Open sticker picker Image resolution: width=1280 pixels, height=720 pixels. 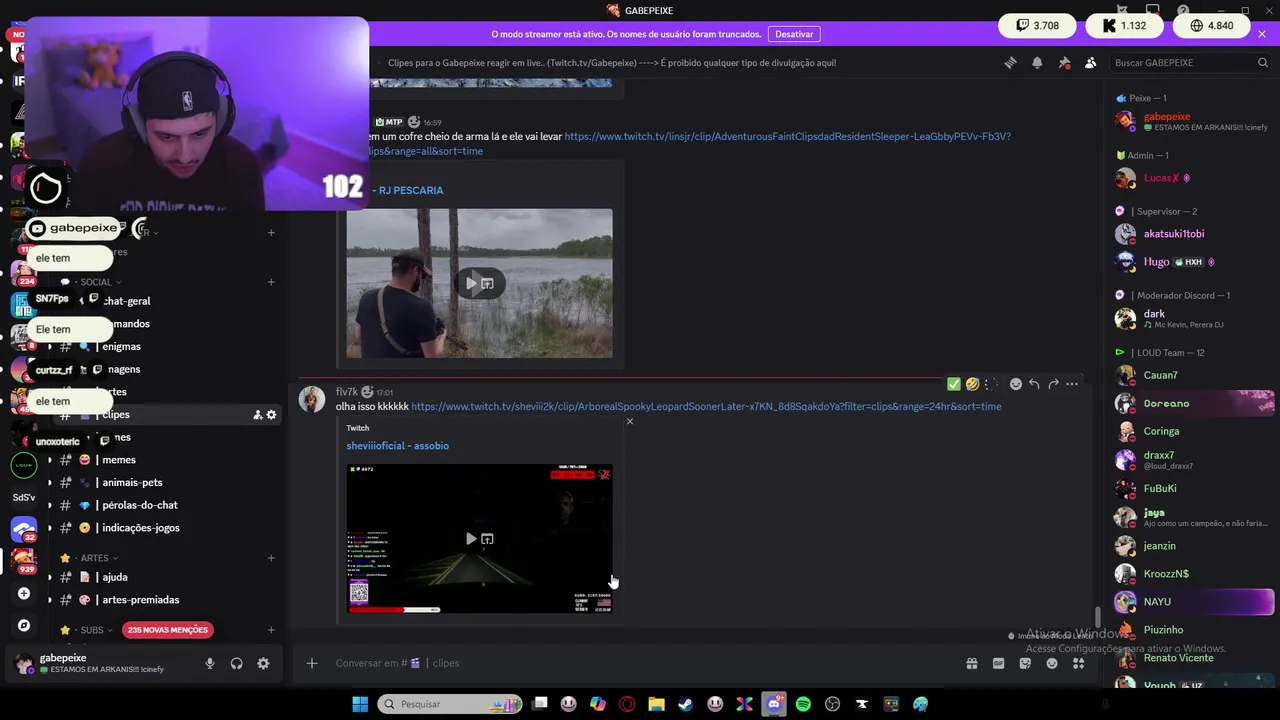pos(1025,663)
